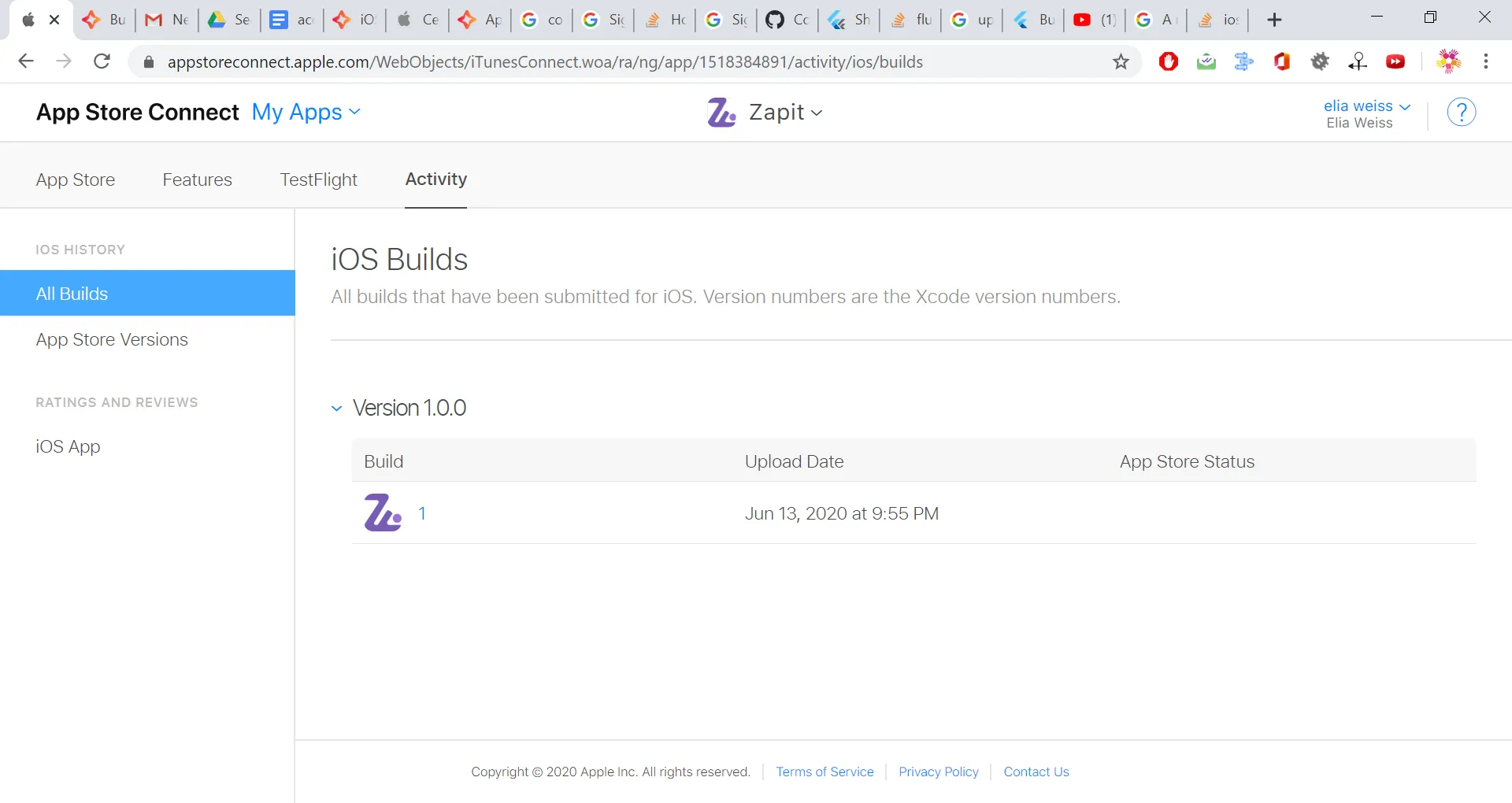Open build number 1 link
The width and height of the screenshot is (1512, 803).
(422, 513)
